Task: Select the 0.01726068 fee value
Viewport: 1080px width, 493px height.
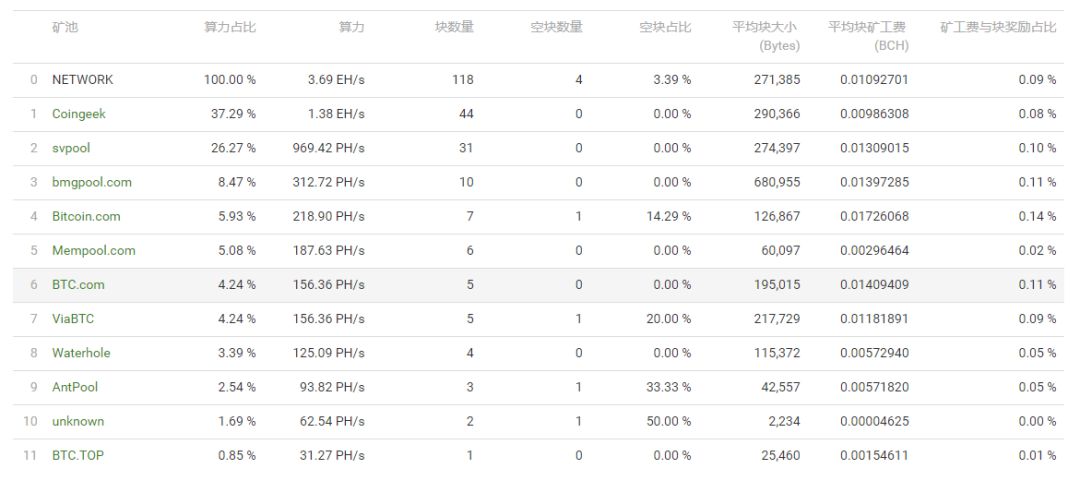Action: click(874, 216)
